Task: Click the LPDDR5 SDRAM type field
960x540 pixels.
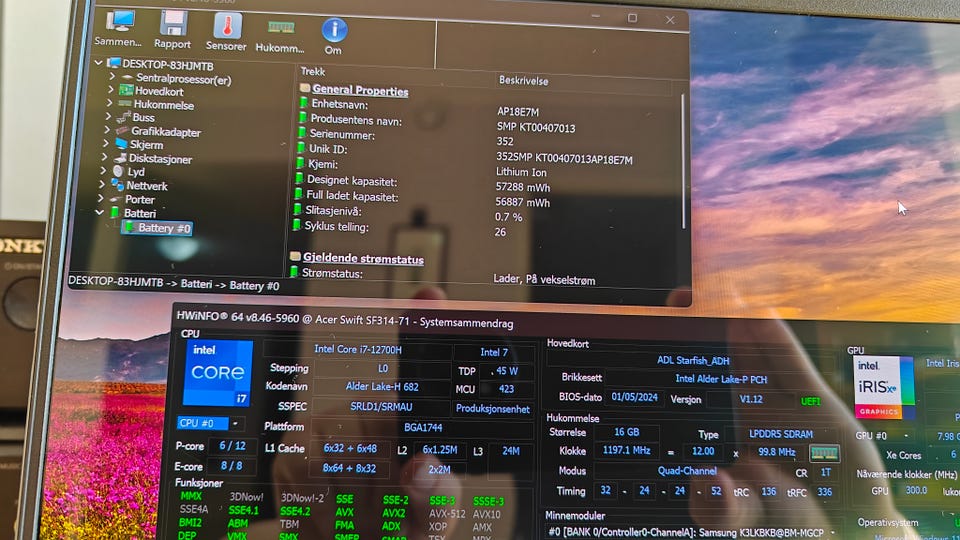Action: point(781,434)
